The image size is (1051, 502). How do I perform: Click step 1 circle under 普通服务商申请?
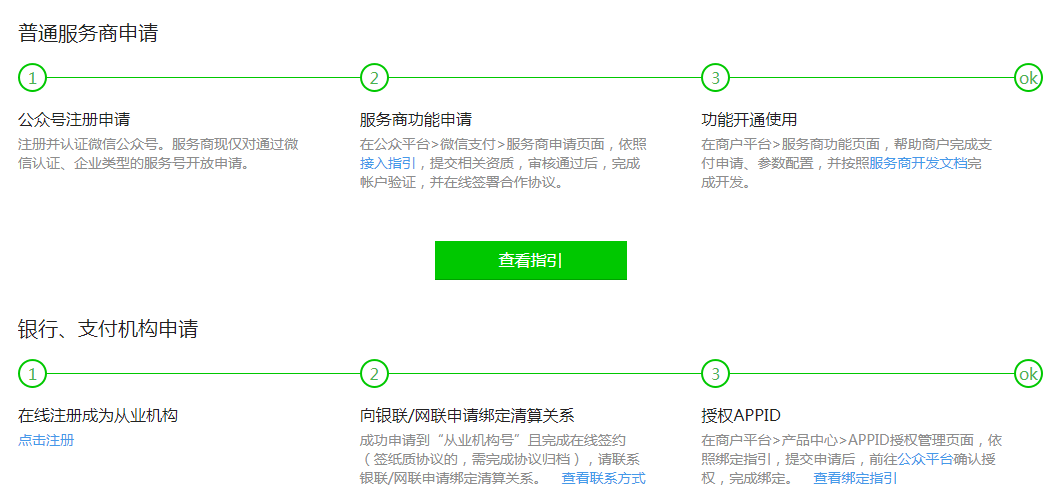coord(33,78)
